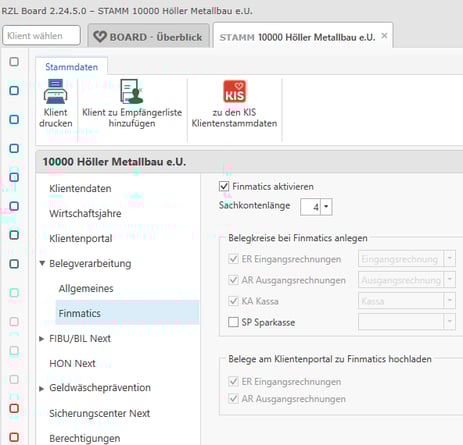Toggle the Finmatics aktivieren checkbox
The image size is (463, 445).
coord(224,186)
